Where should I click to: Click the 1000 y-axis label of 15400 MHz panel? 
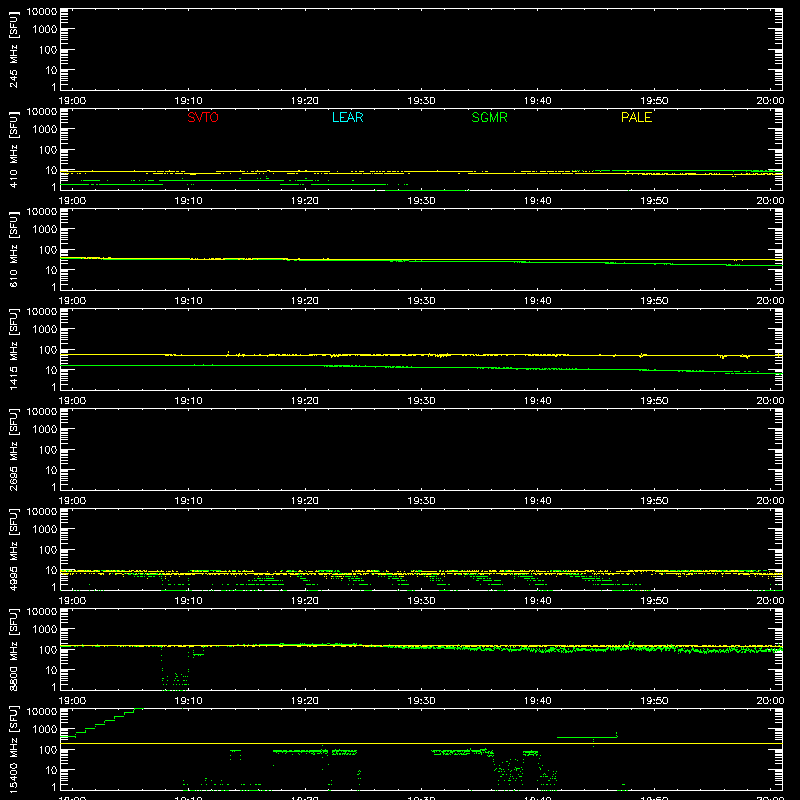coord(45,730)
